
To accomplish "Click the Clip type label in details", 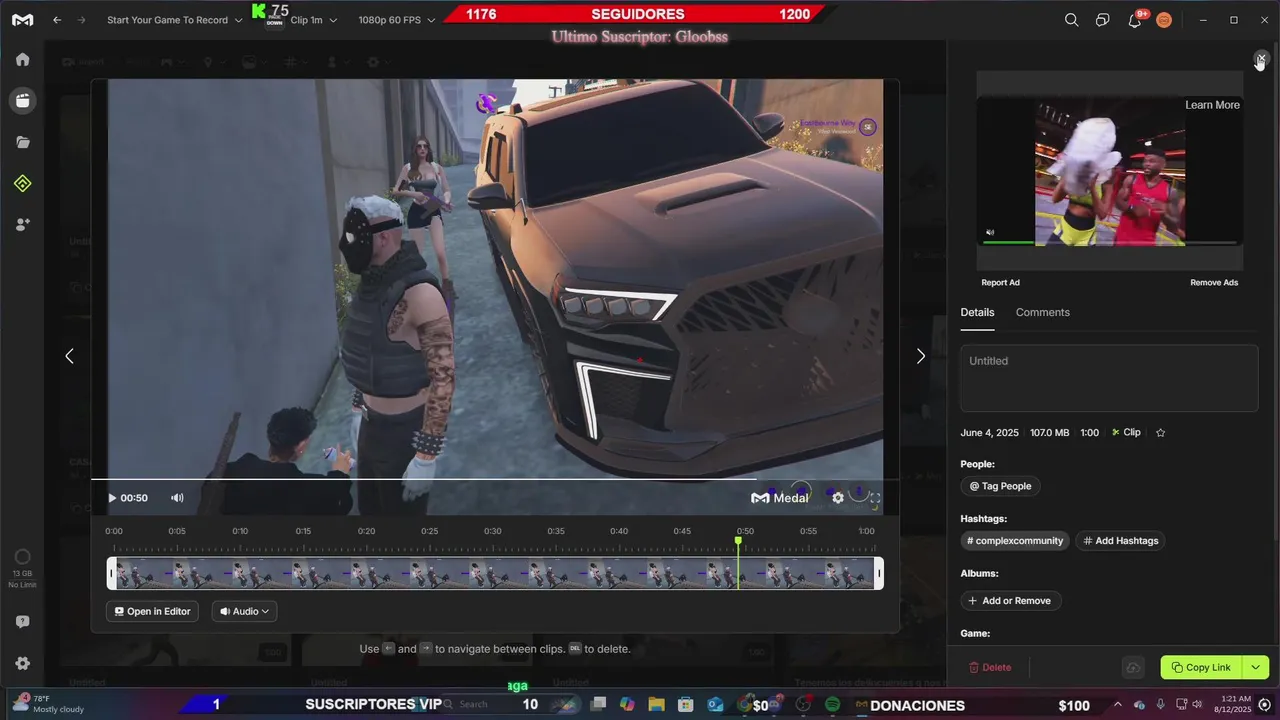I will pos(1126,433).
